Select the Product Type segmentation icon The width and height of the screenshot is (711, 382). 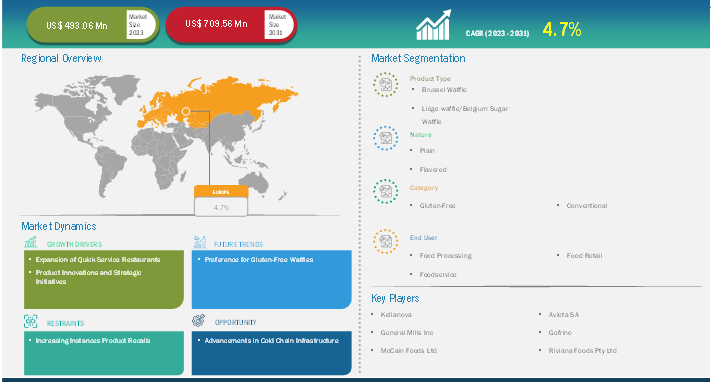(x=385, y=84)
